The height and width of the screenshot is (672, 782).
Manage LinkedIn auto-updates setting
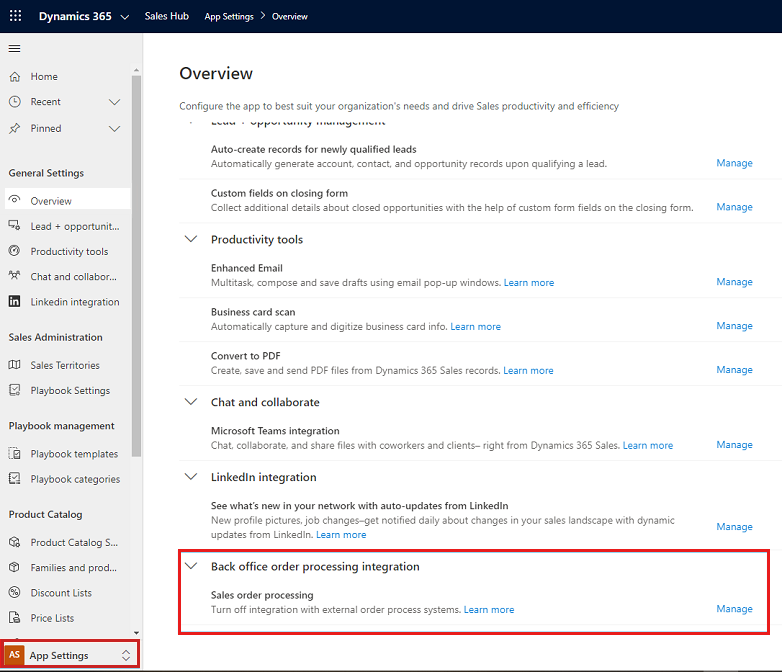734,527
